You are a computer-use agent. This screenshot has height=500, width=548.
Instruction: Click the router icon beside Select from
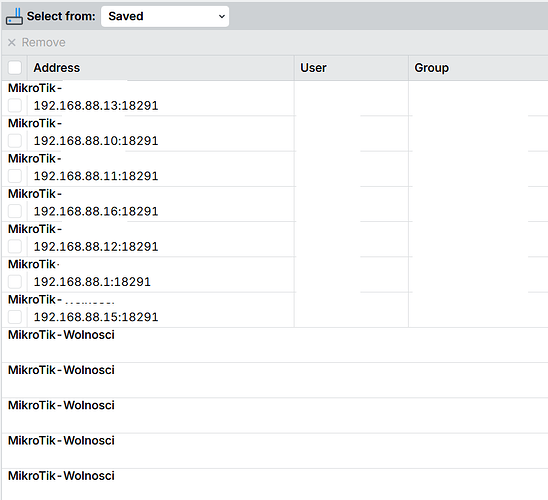tap(14, 16)
